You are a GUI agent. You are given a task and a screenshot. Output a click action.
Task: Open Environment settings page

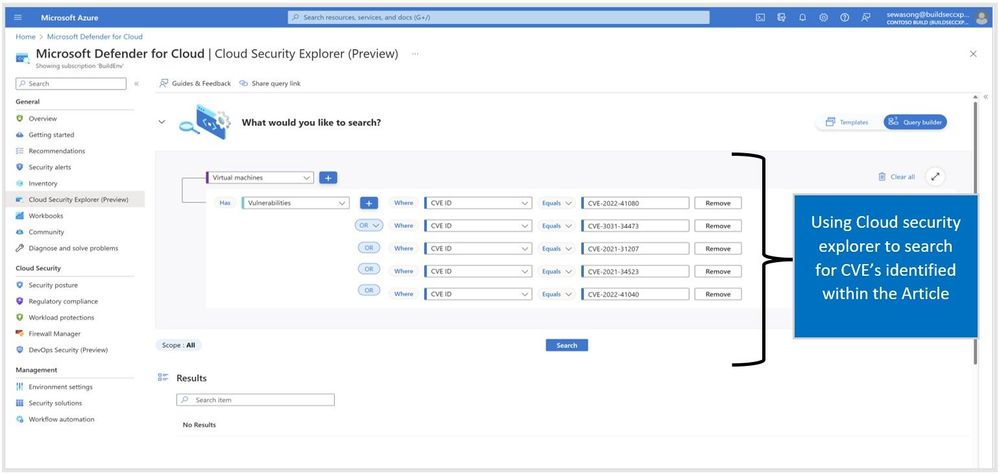(61, 386)
